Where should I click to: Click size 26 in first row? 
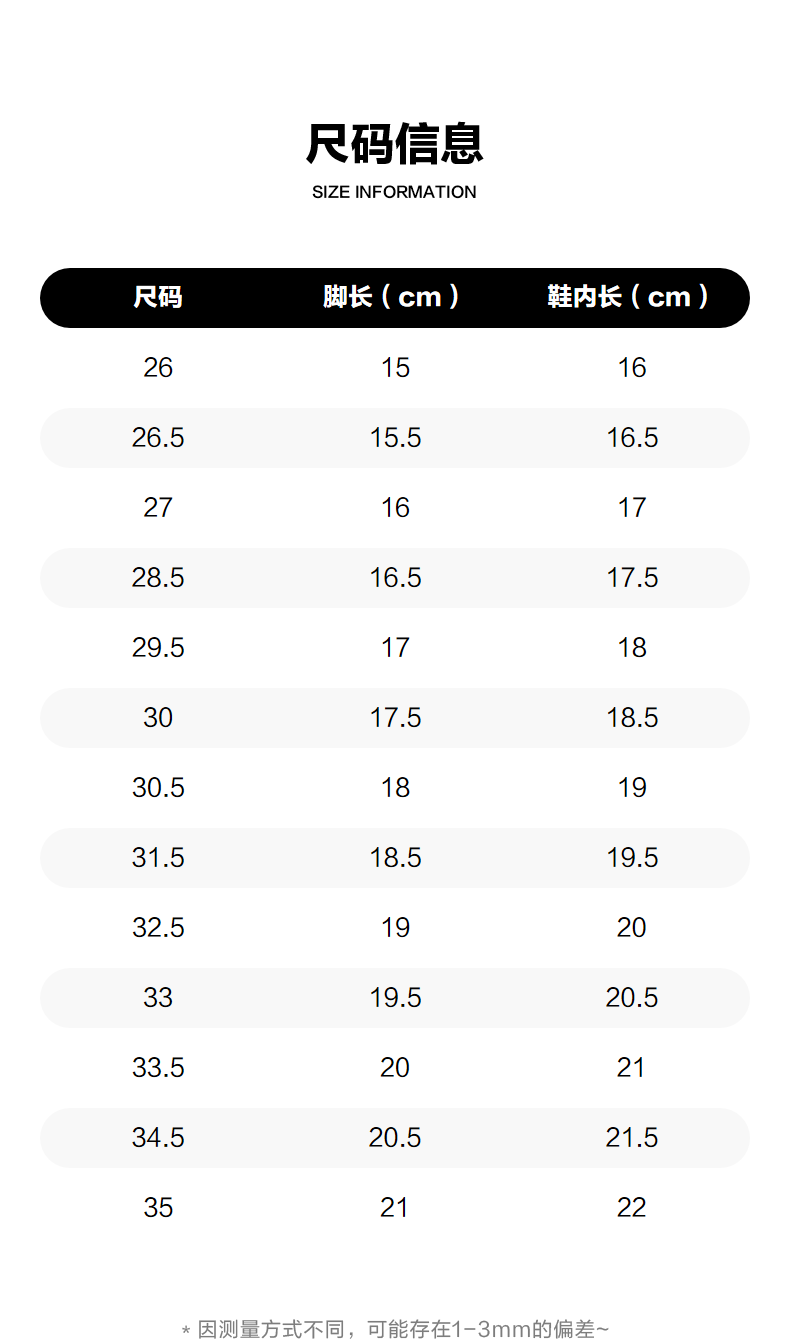[x=158, y=368]
